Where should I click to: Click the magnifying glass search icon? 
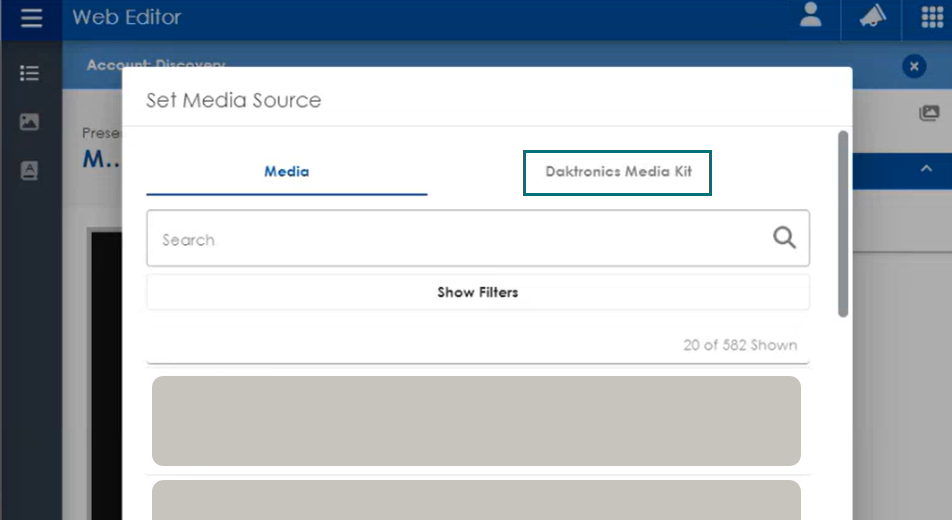pos(784,238)
